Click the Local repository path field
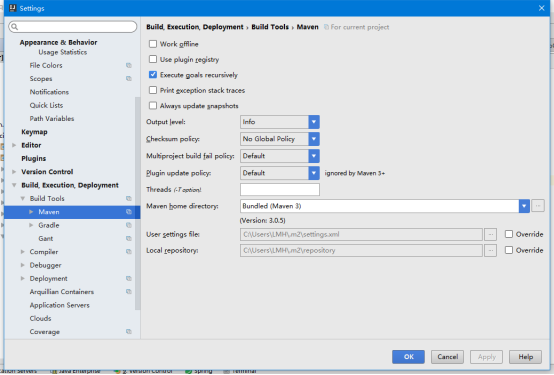Viewport: 554px width, 375px height. (361, 251)
